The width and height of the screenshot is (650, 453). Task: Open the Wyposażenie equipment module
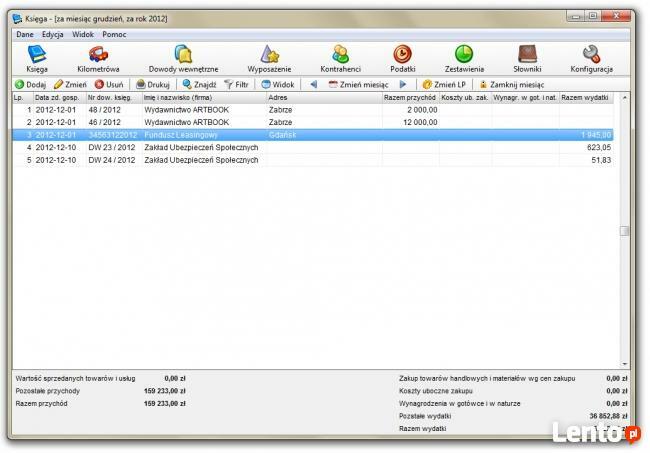(269, 59)
